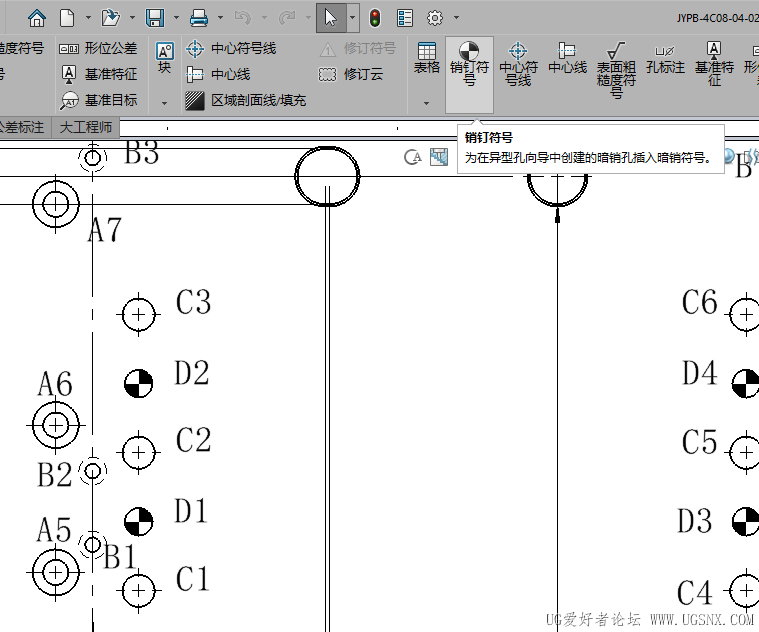This screenshot has height=632, width=759.
Task: Select the 形位公差 geometric tolerance tool
Action: point(98,48)
